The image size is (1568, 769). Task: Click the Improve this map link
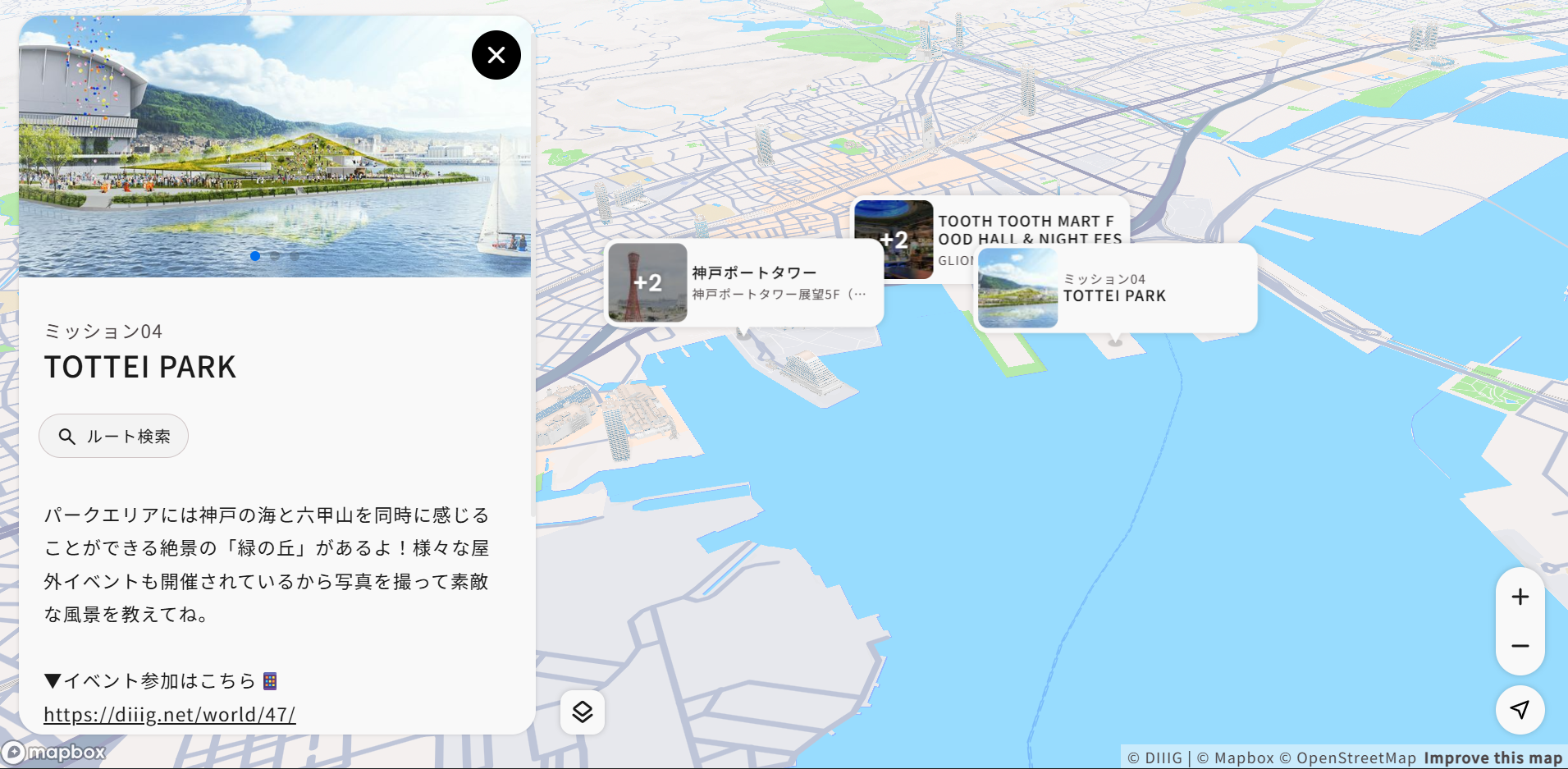coord(1493,758)
